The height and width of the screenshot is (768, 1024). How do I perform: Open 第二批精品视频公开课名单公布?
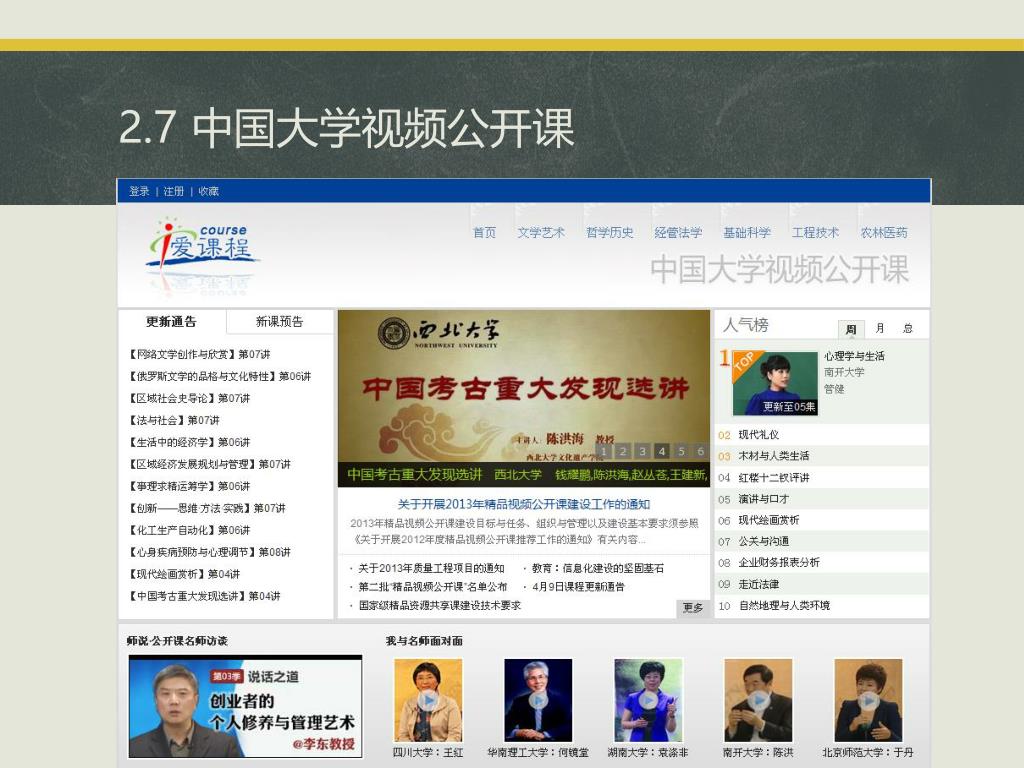click(432, 587)
